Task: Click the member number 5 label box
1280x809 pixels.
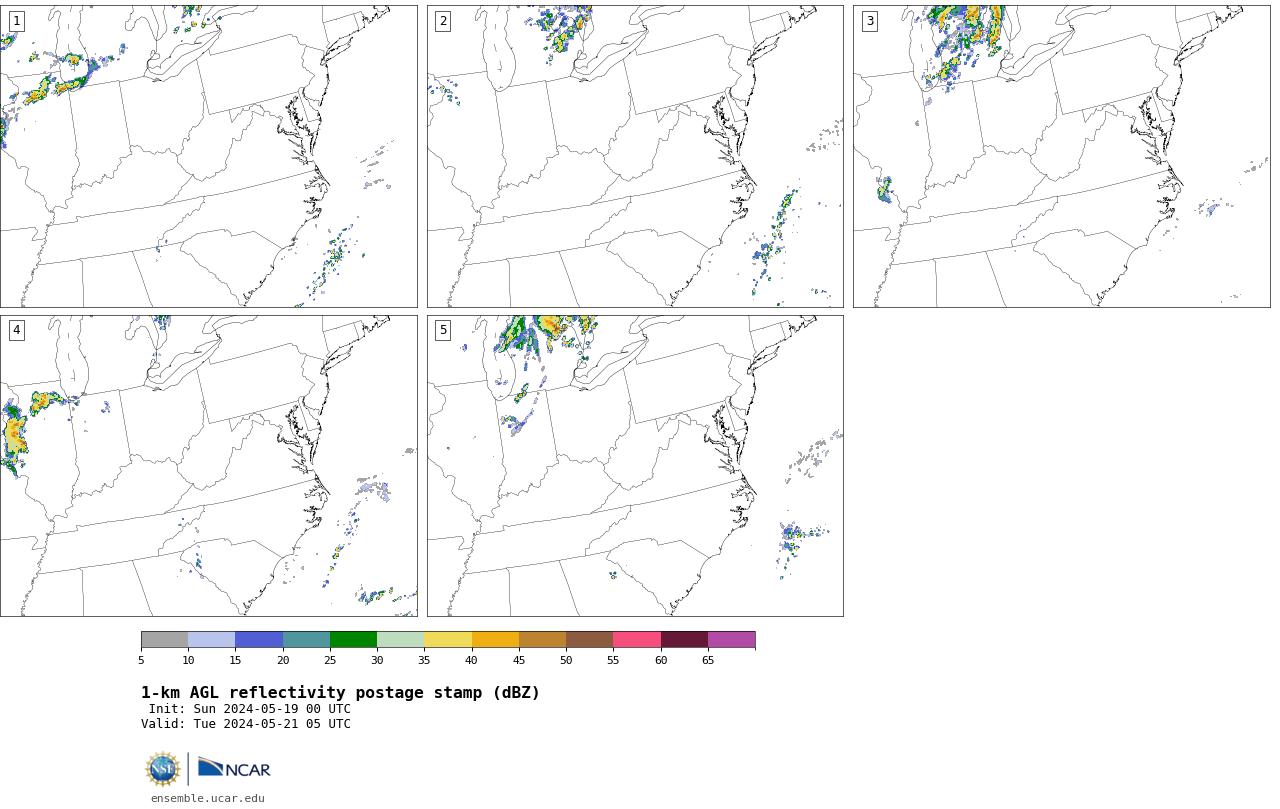Action: click(443, 330)
